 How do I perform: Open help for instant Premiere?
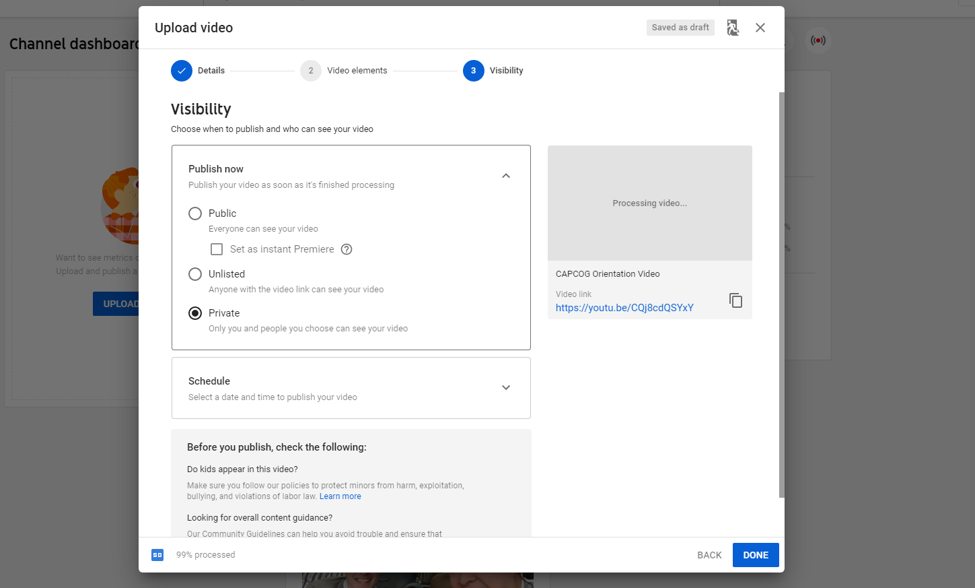coord(346,249)
